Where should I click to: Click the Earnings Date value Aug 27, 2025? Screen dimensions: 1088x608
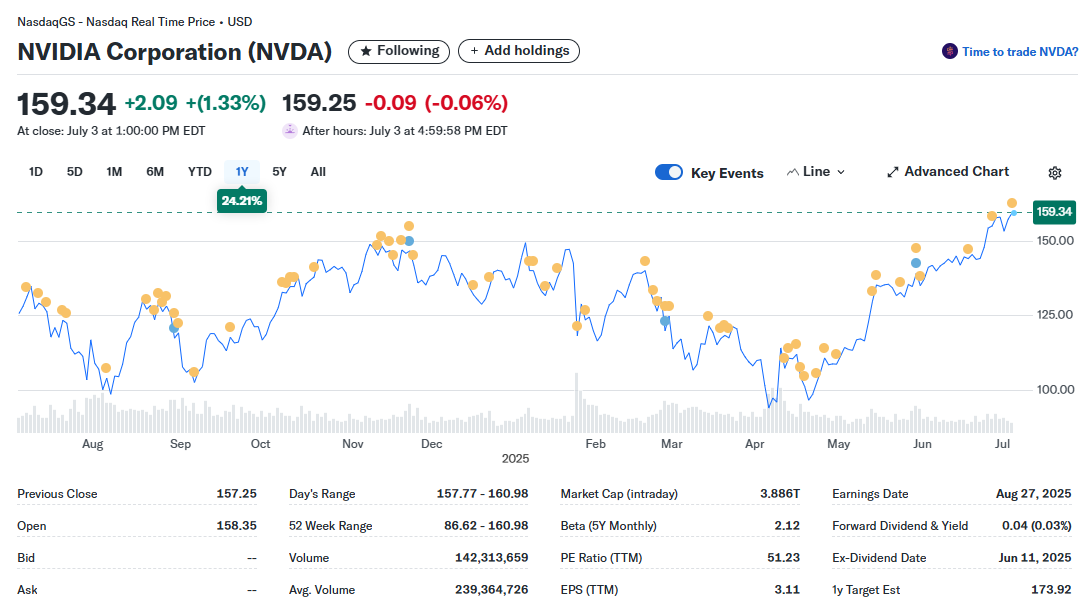(1033, 493)
